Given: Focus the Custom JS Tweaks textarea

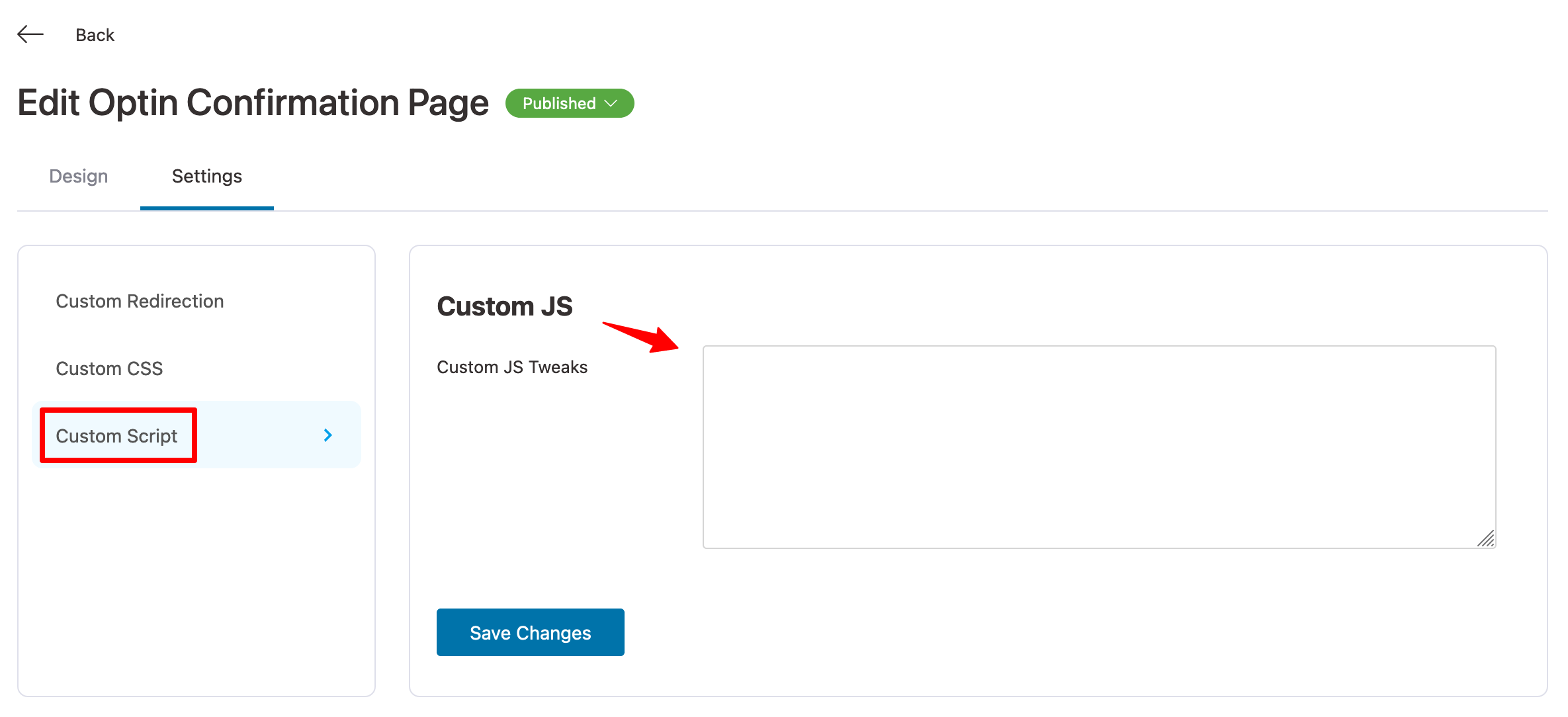Looking at the screenshot, I should click(x=1098, y=446).
